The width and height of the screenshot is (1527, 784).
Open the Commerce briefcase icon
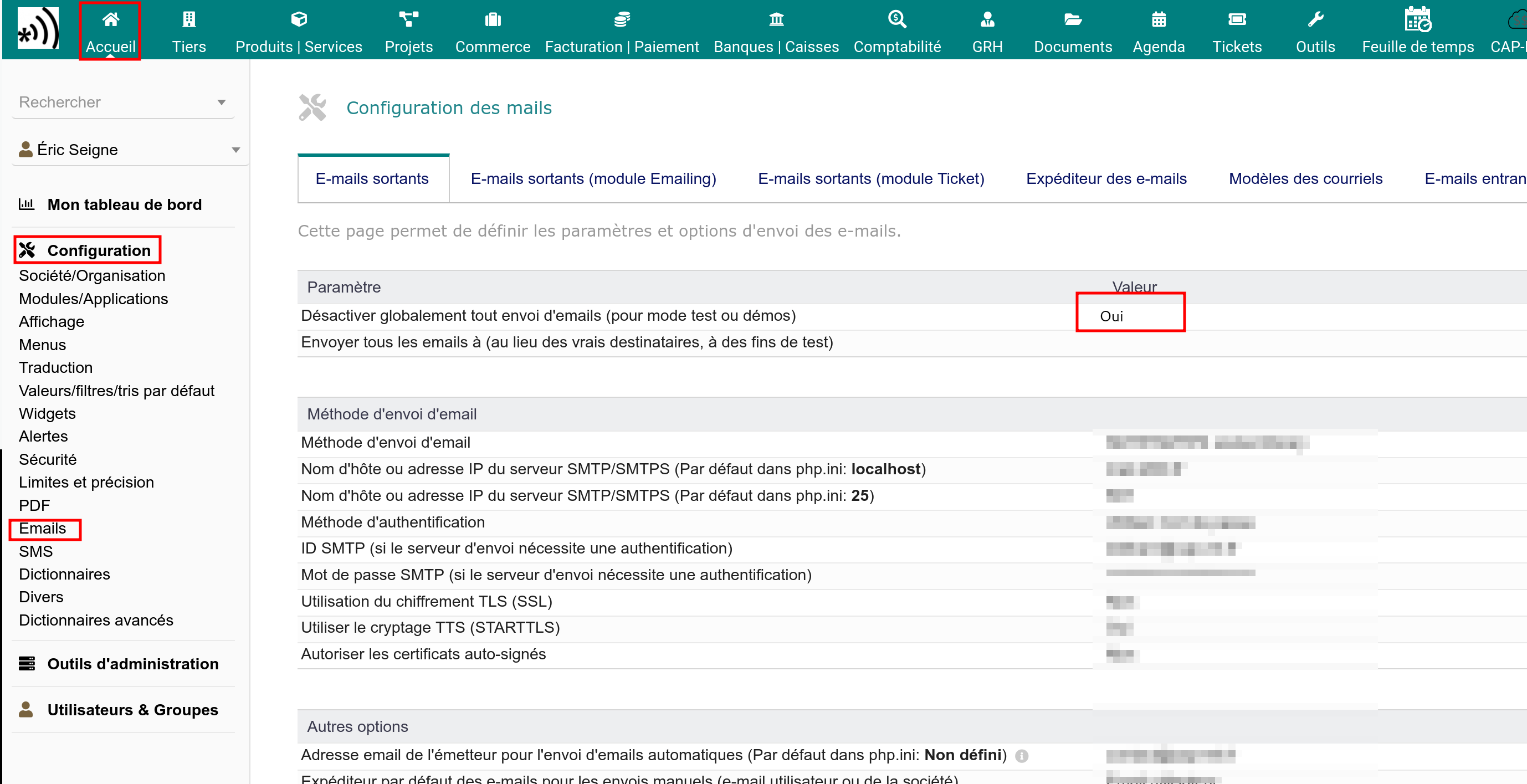coord(493,19)
